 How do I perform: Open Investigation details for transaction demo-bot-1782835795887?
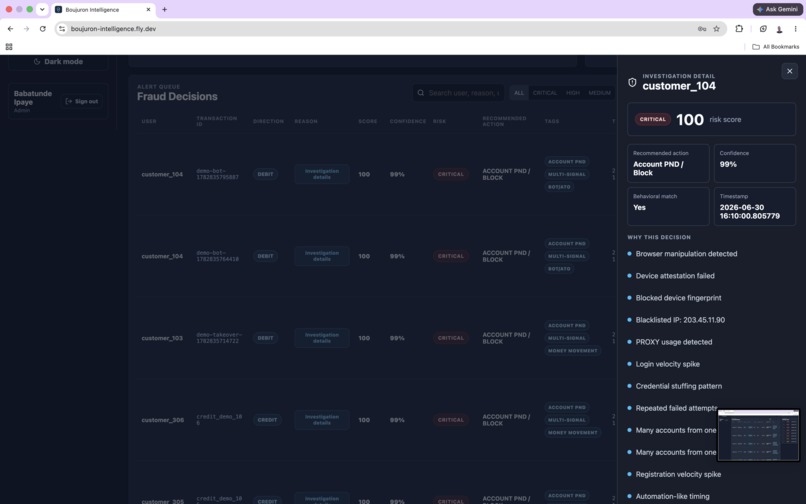click(x=322, y=174)
